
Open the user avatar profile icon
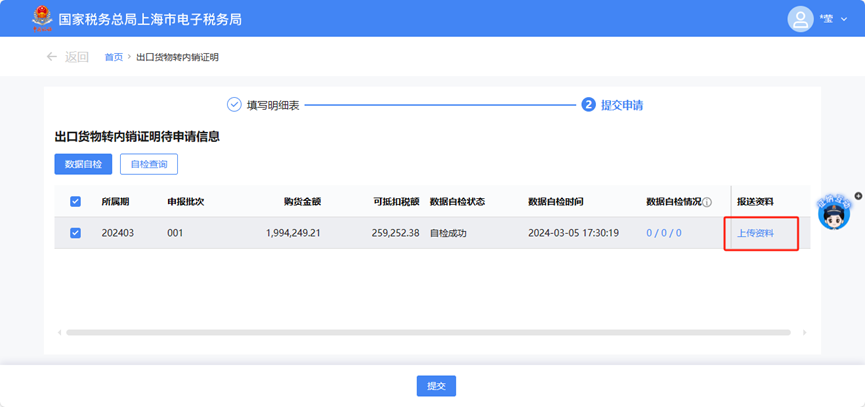[800, 19]
